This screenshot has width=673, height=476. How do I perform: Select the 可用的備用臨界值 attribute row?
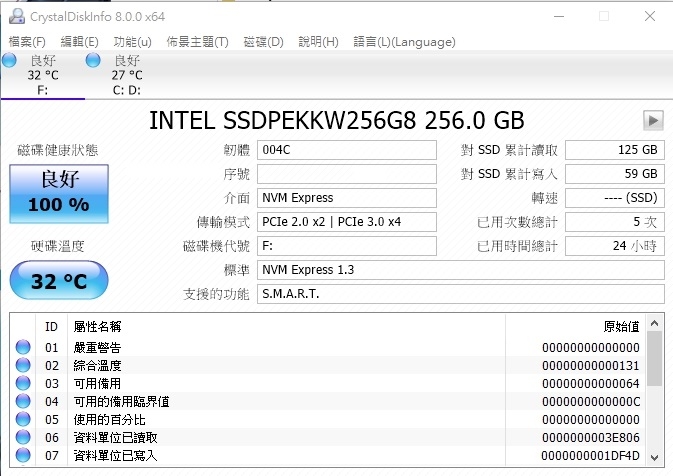328,401
